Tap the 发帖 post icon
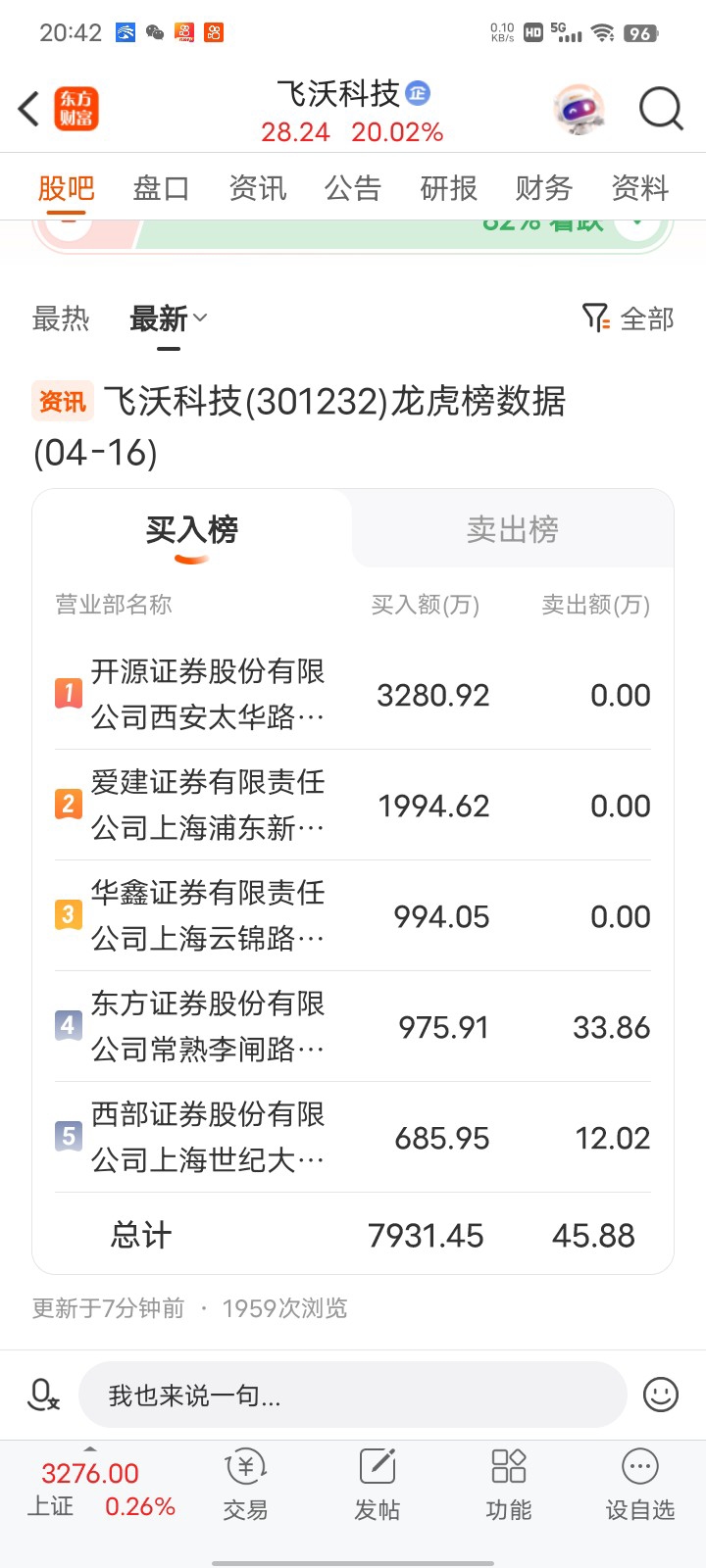 (x=378, y=1484)
